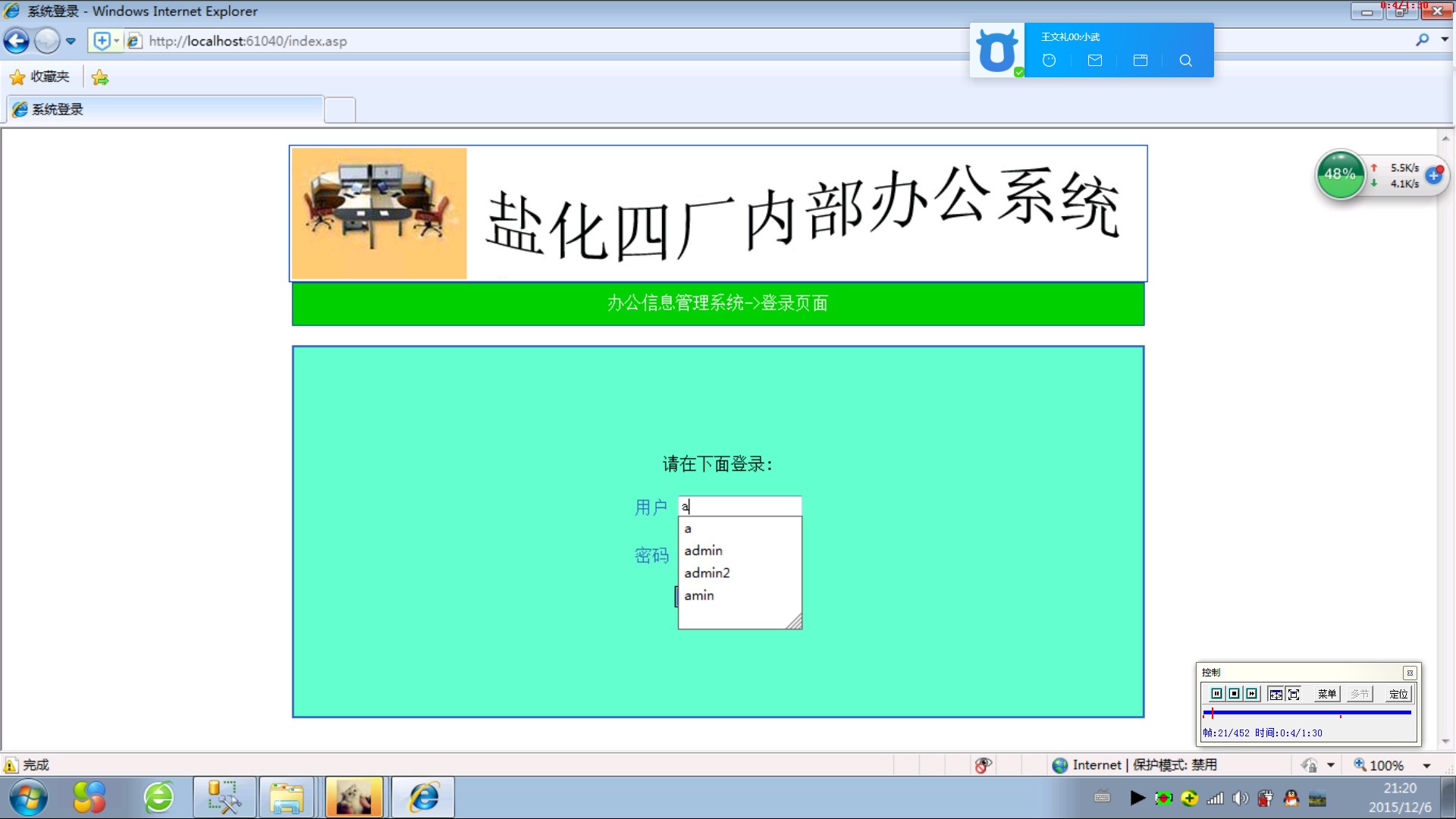Click the 办公信息管理系统->登录页面 green banner text

tap(717, 303)
